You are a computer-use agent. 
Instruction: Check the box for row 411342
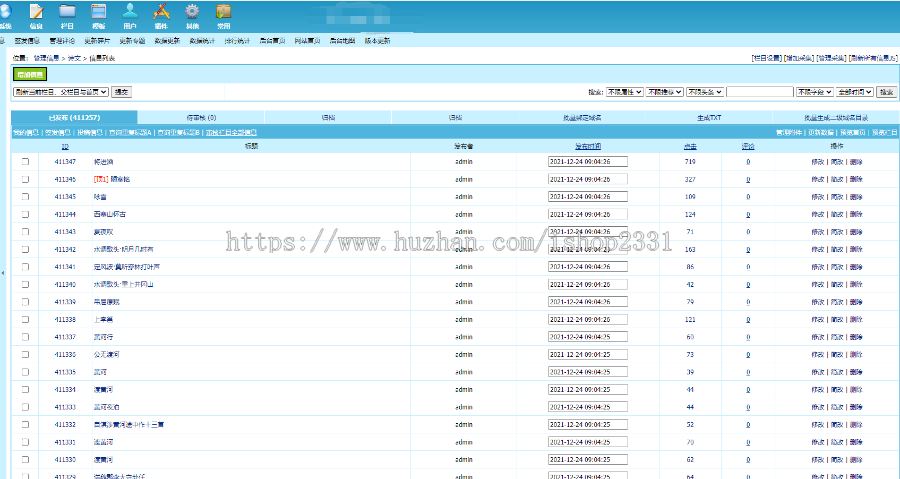tap(25, 250)
